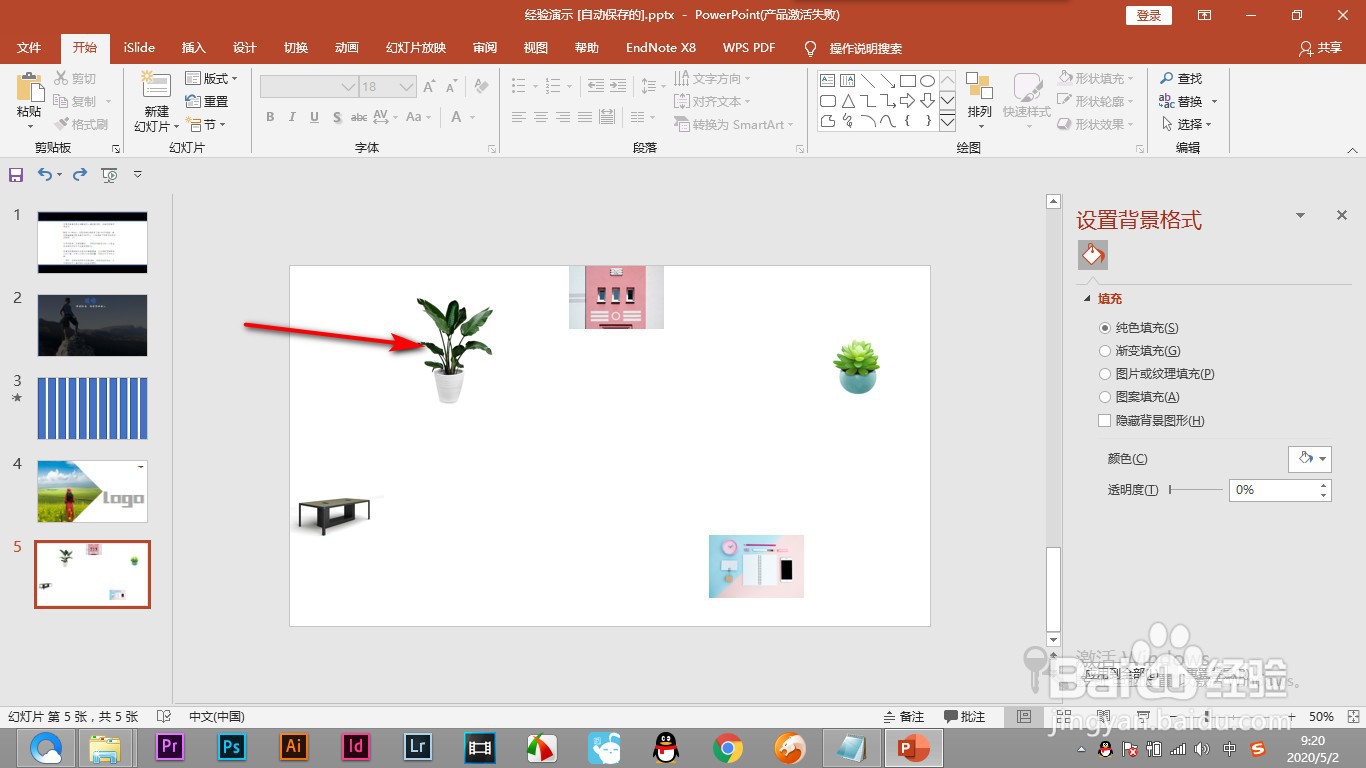Image resolution: width=1366 pixels, height=768 pixels.
Task: Click the Paste clipboard icon
Action: click(29, 87)
